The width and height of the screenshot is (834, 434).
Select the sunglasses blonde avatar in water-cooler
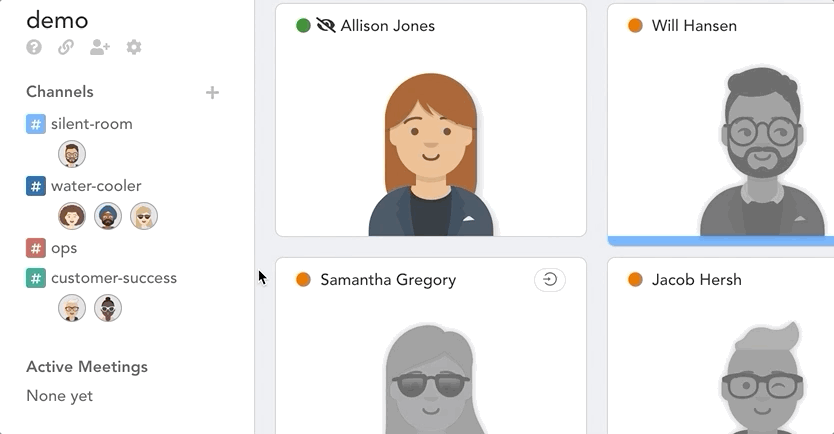[x=144, y=216]
